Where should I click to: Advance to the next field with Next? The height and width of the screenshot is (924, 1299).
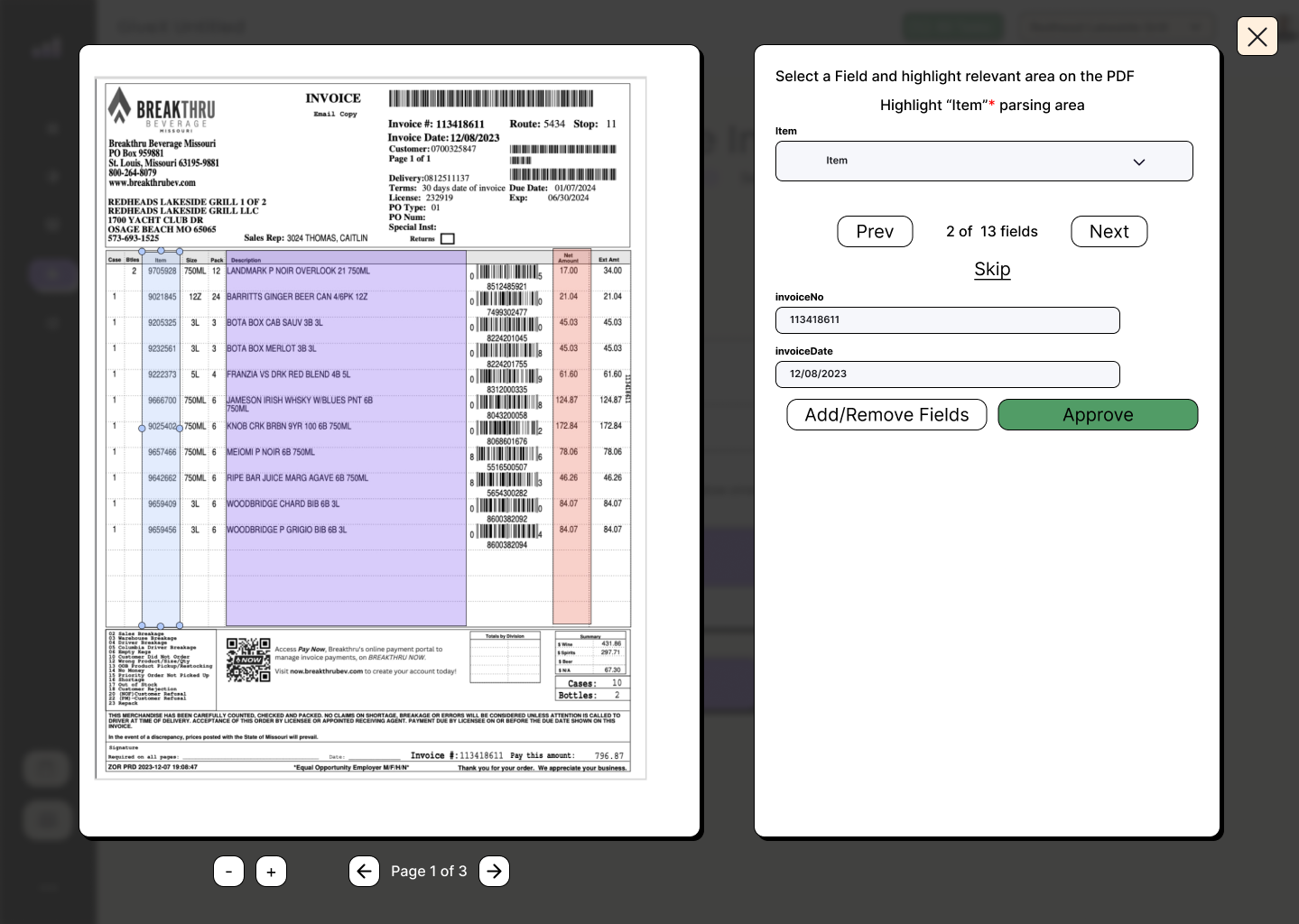click(1109, 231)
